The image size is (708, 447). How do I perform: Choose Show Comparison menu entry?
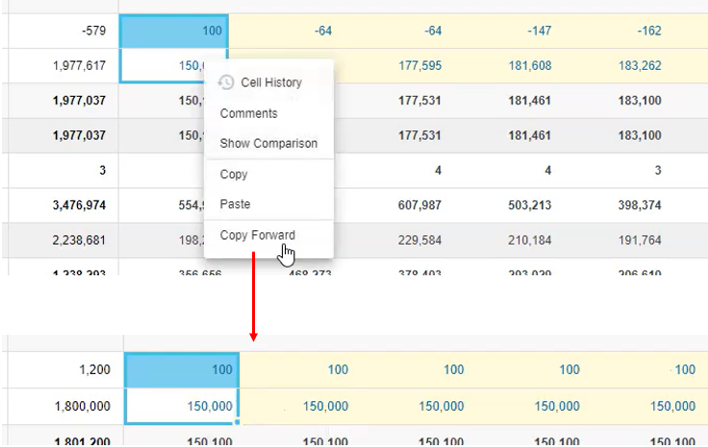pos(268,143)
